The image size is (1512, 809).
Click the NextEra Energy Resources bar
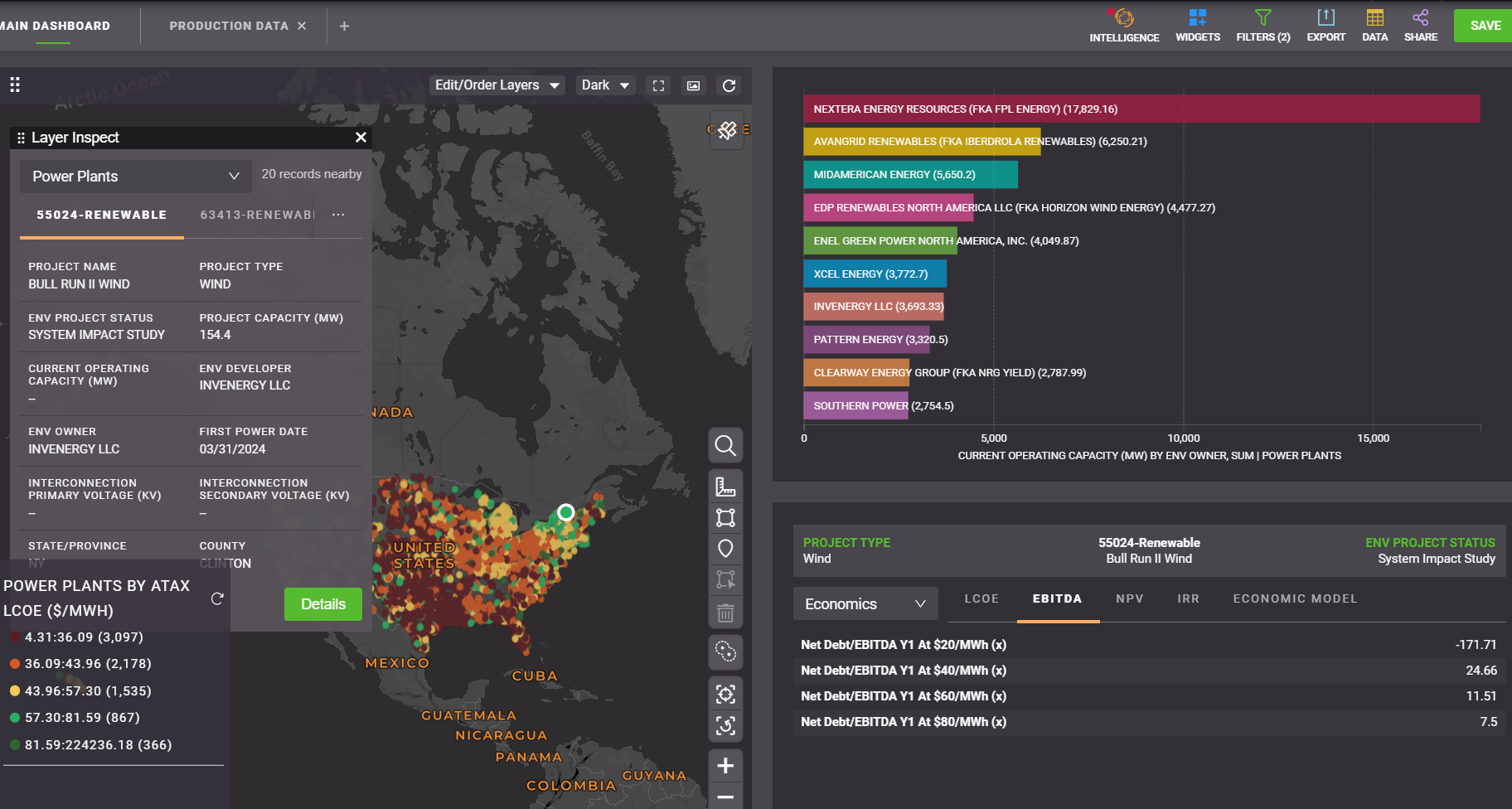(x=1141, y=109)
